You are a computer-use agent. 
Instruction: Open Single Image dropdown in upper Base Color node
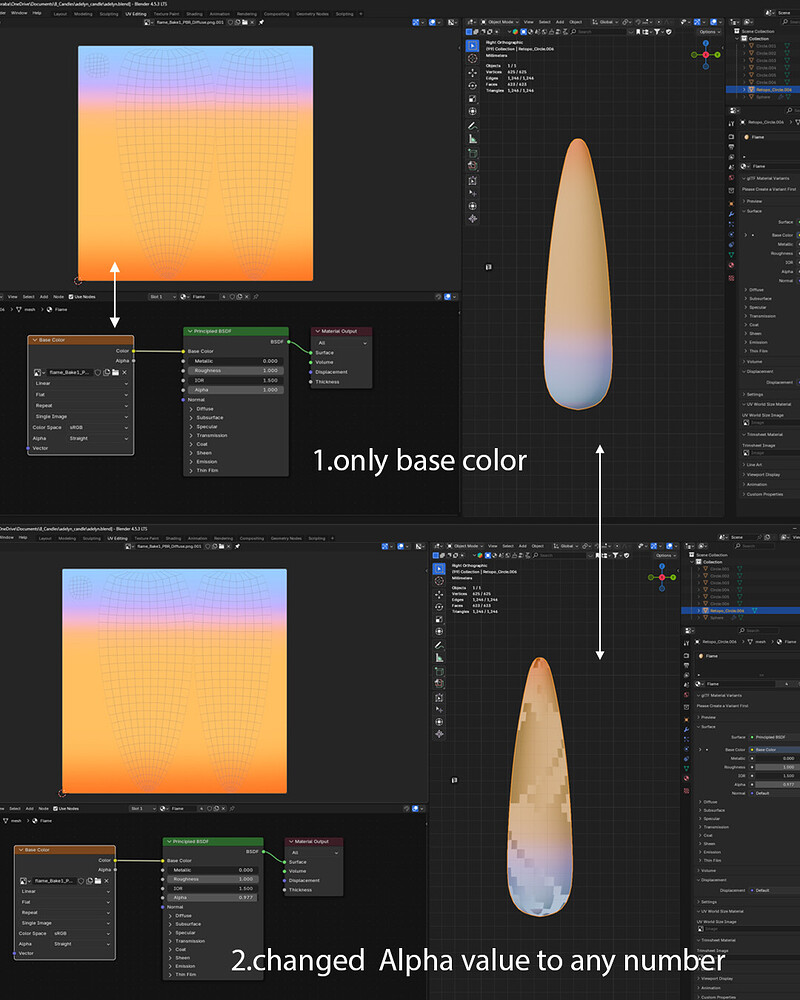(81, 416)
